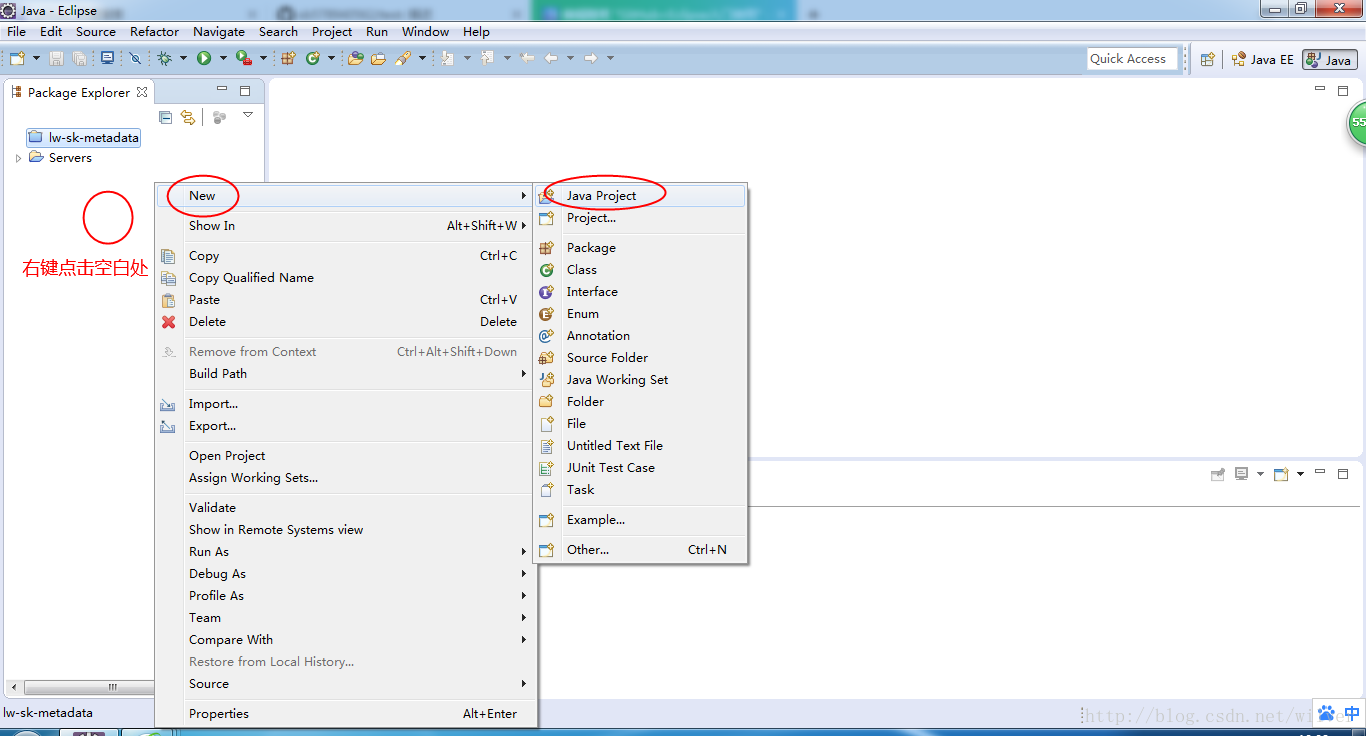This screenshot has height=736, width=1366.
Task: Click the Open Type toolbar icon
Action: [355, 58]
